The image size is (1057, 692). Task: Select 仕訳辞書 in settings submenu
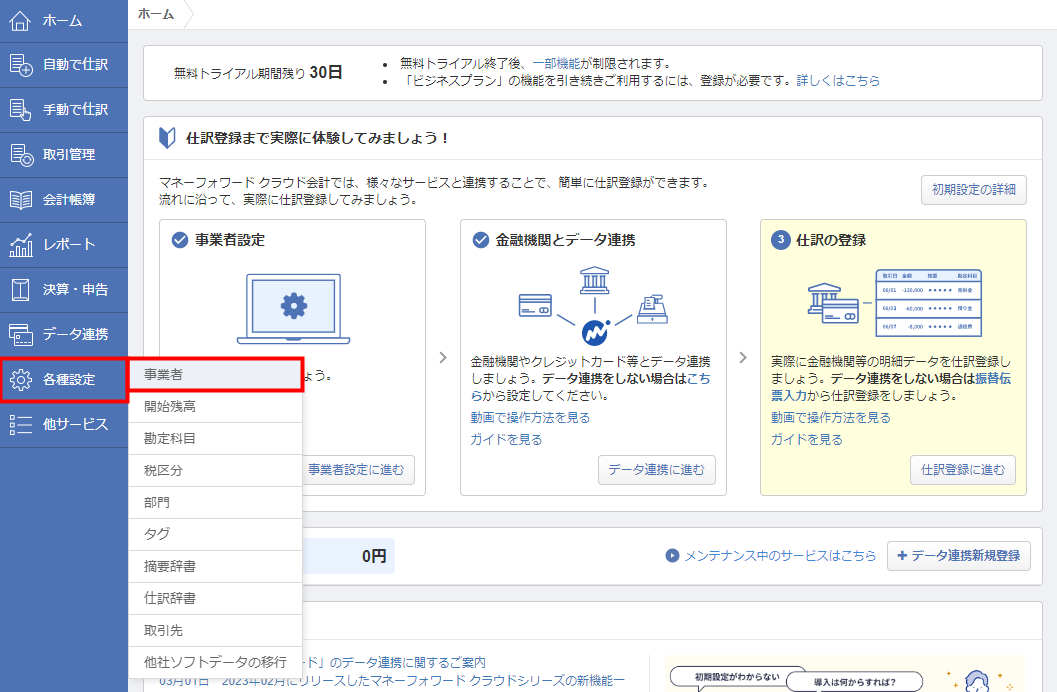pos(215,598)
